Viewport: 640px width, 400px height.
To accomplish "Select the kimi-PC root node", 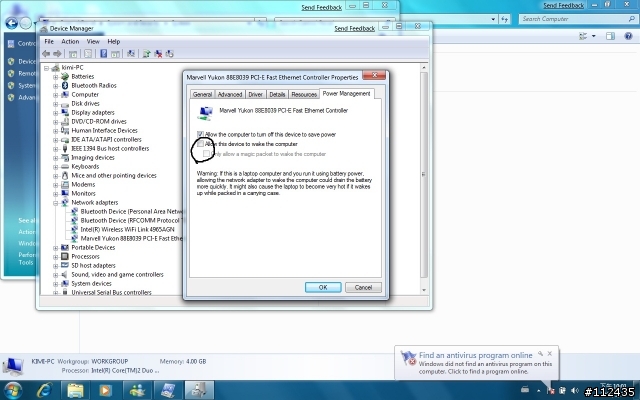I will [72, 68].
